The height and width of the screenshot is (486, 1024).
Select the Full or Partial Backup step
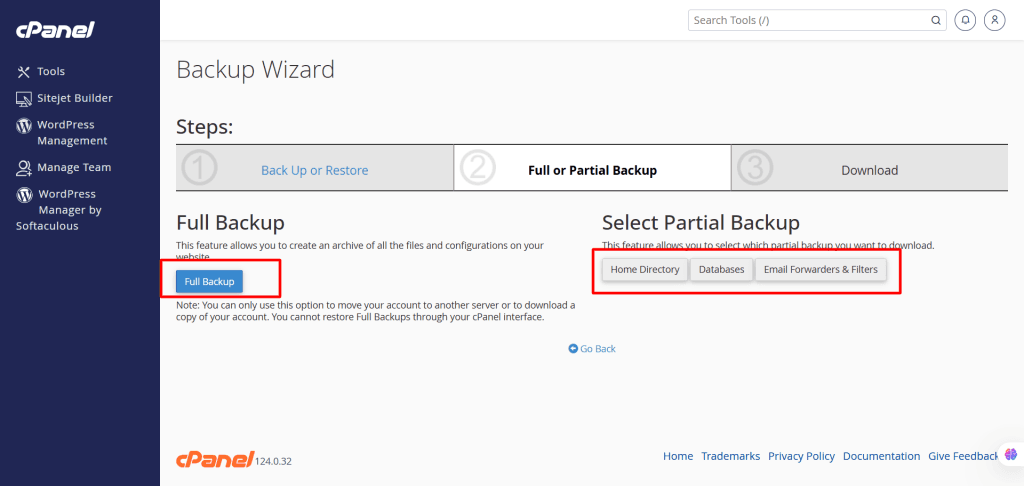[x=592, y=168]
